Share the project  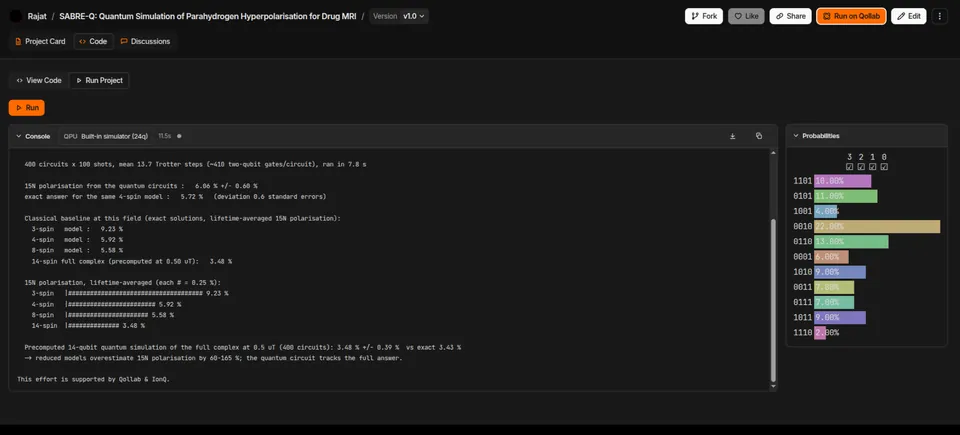pyautogui.click(x=790, y=17)
